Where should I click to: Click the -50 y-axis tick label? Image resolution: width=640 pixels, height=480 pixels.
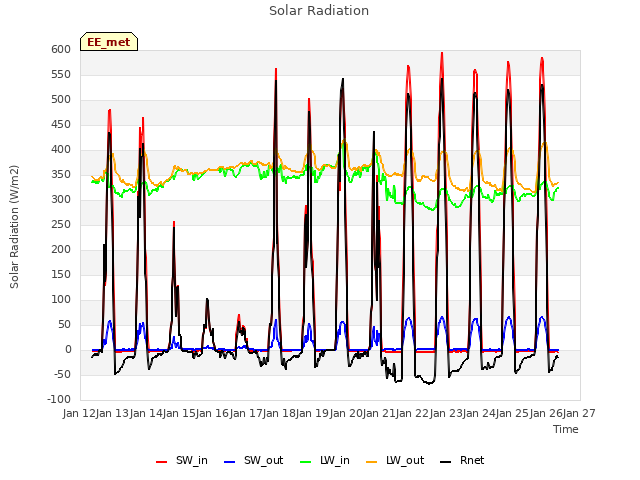pyautogui.click(x=62, y=374)
